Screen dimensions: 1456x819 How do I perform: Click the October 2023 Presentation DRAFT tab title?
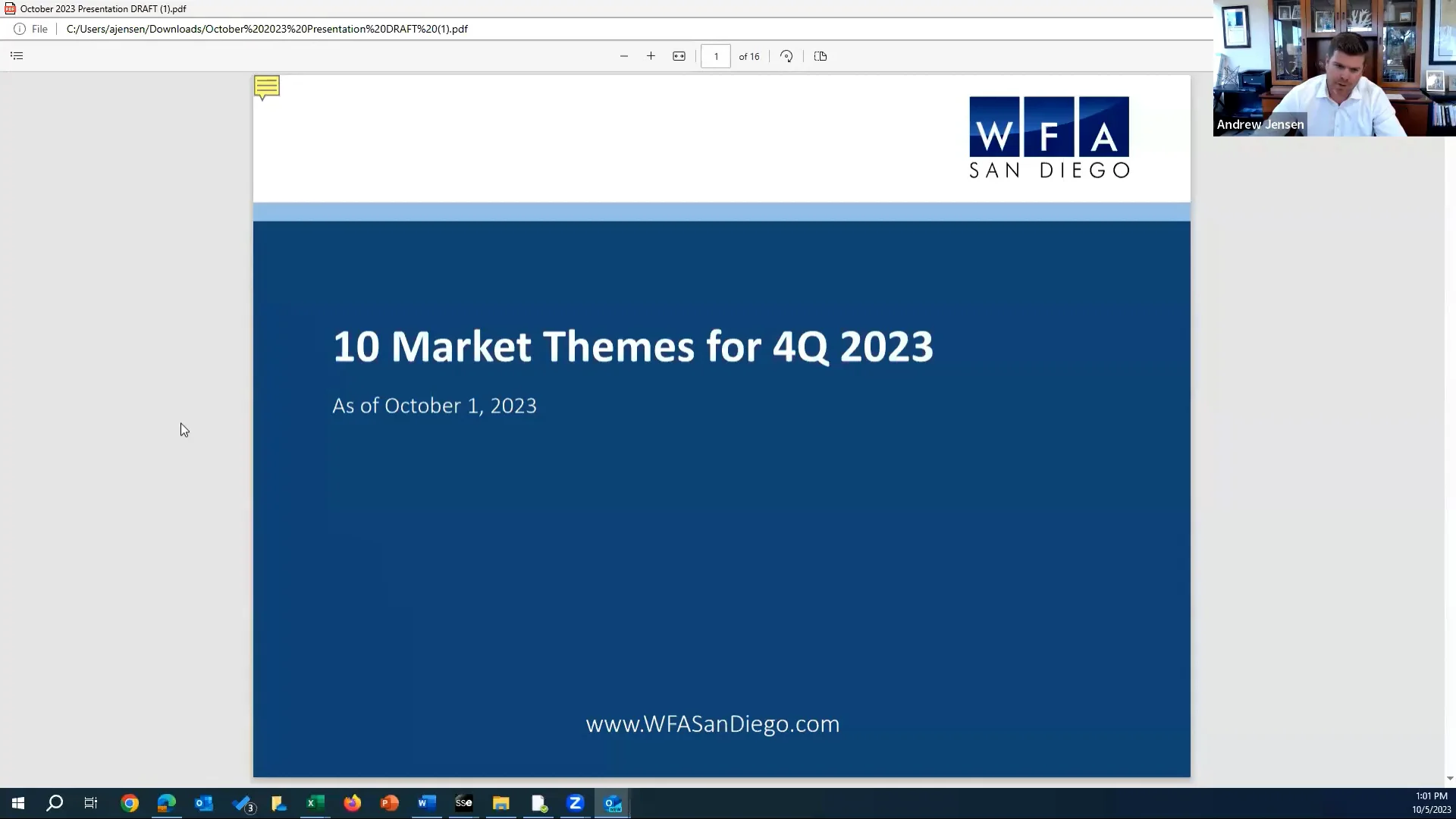pyautogui.click(x=103, y=9)
